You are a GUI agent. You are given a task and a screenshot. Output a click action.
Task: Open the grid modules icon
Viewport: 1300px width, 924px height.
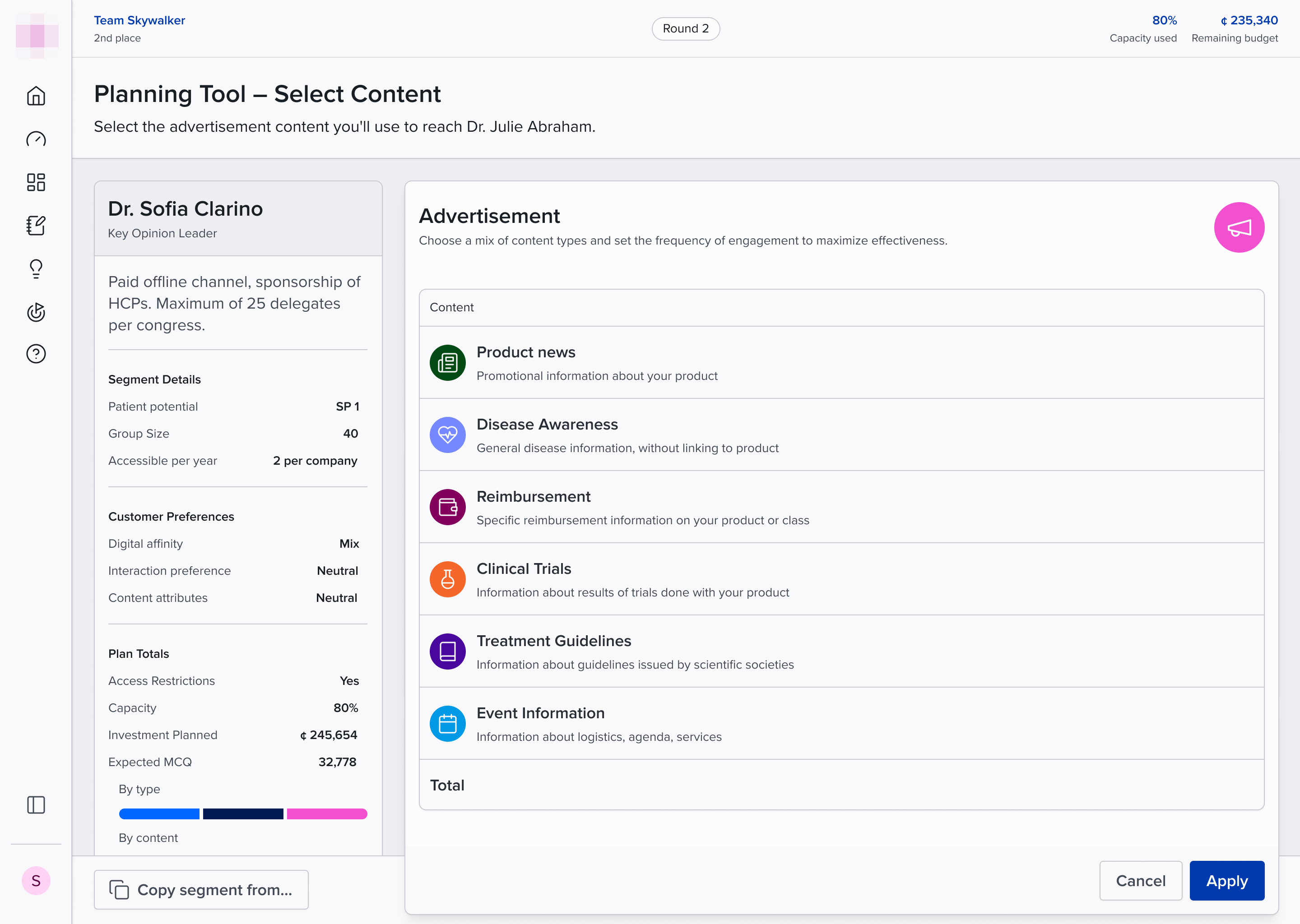tap(36, 182)
